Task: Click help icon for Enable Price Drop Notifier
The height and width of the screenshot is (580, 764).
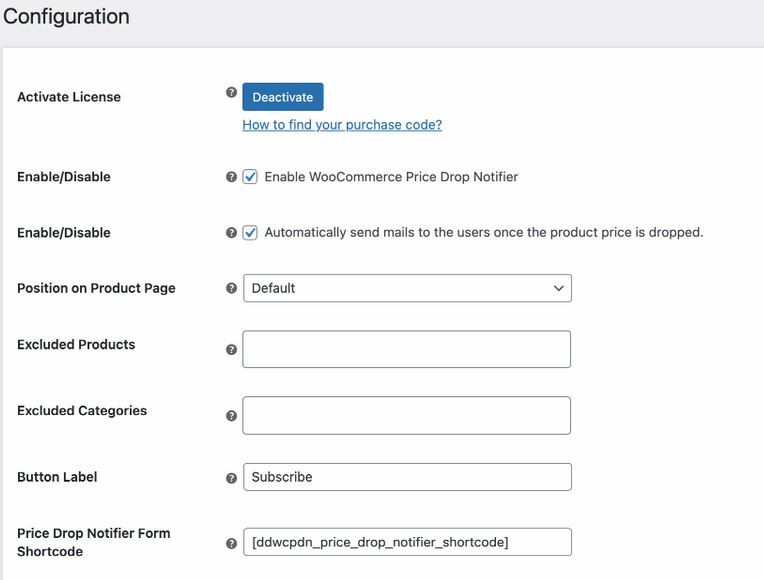Action: coord(231,177)
